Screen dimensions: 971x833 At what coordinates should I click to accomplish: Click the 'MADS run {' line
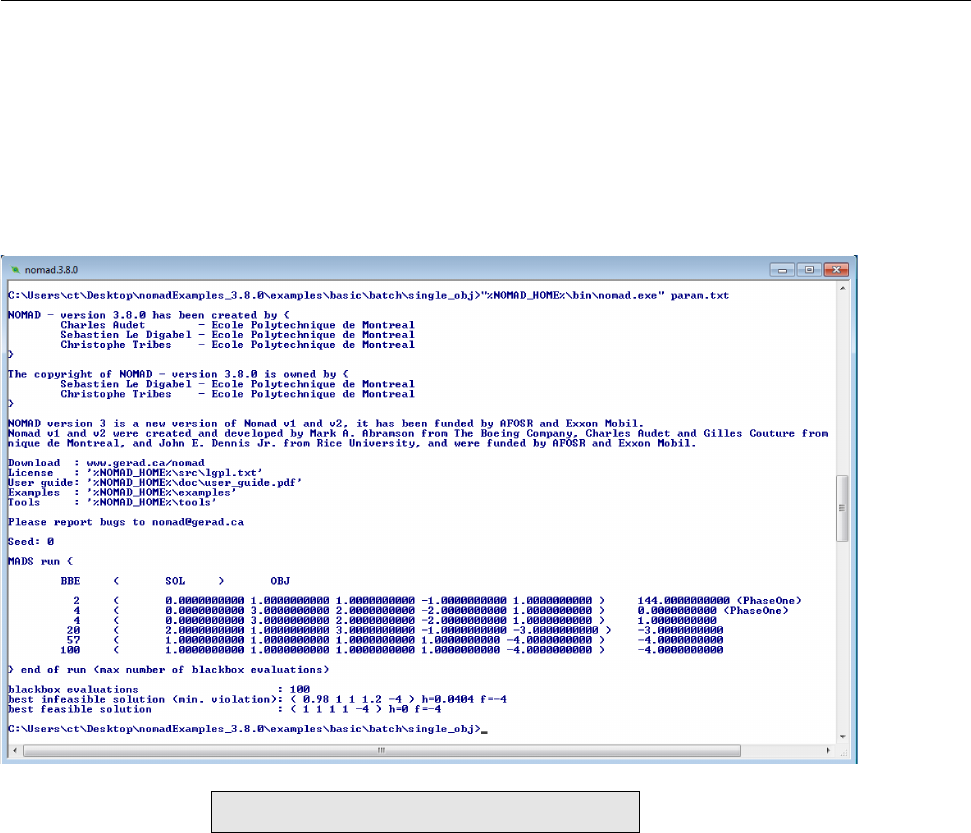[40, 561]
